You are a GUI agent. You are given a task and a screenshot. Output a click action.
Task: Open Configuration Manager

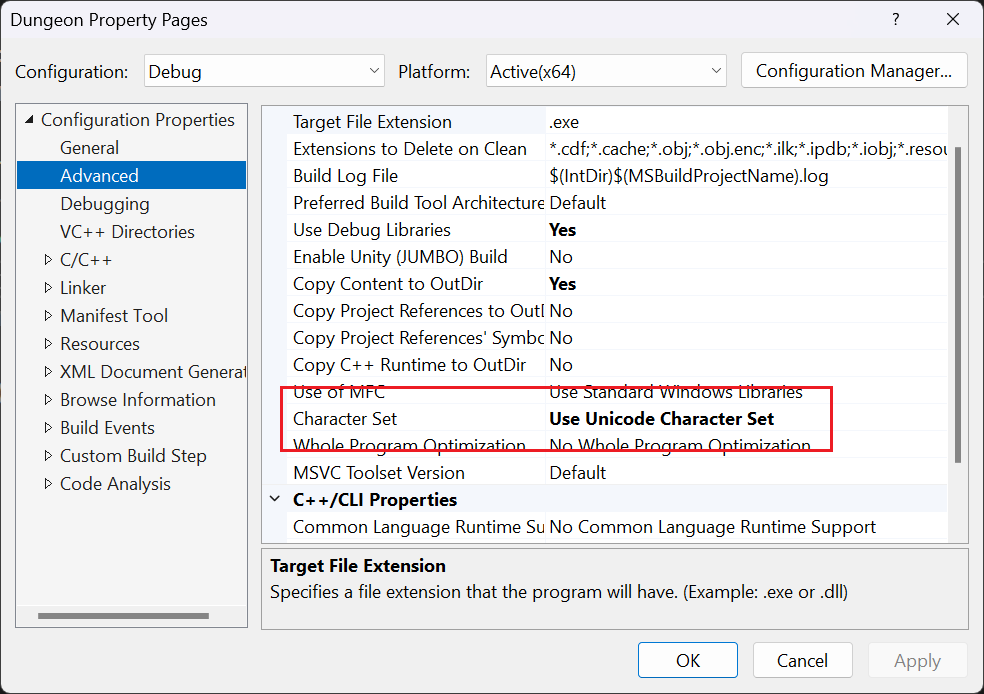coord(853,71)
